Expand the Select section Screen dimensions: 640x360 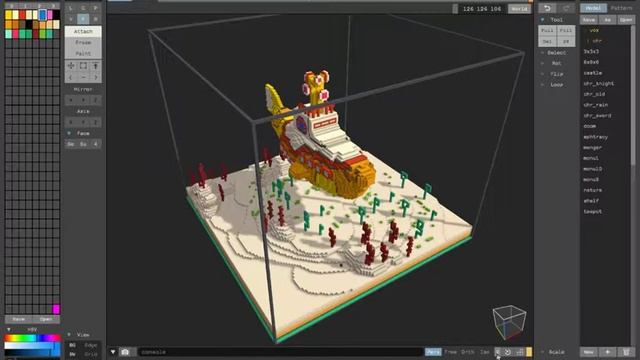click(542, 53)
